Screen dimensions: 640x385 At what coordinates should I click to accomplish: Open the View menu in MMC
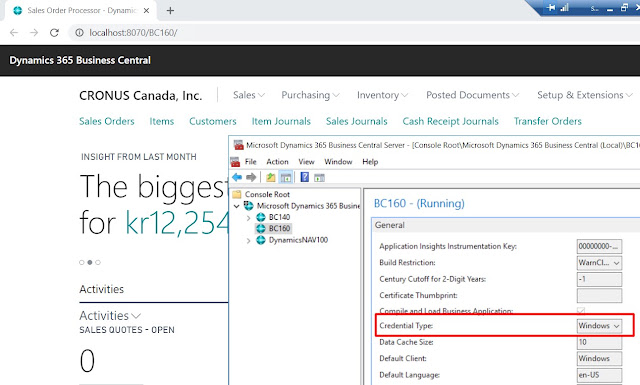click(307, 162)
